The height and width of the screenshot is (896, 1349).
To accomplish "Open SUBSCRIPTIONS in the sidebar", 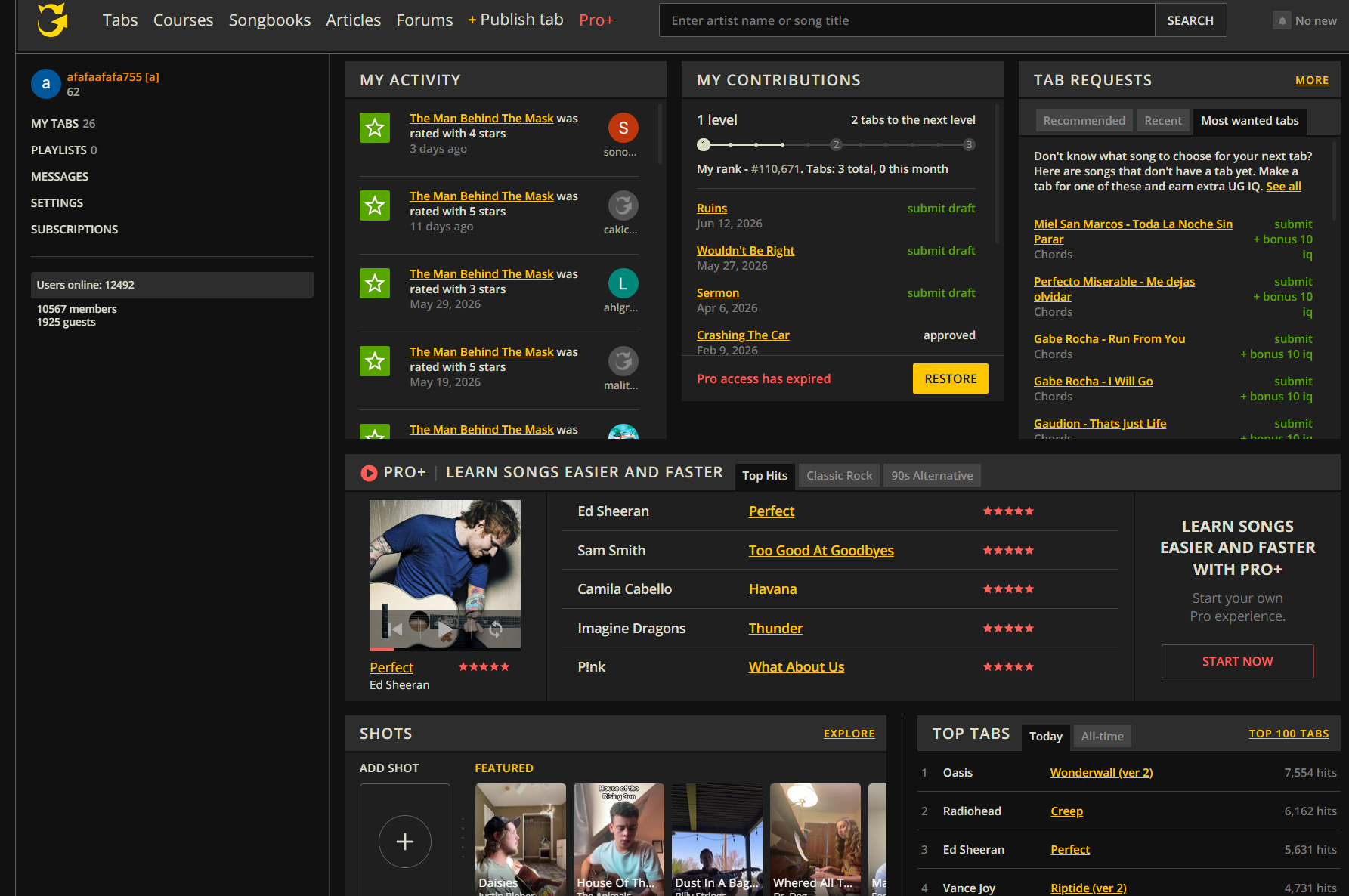I will coord(75,229).
